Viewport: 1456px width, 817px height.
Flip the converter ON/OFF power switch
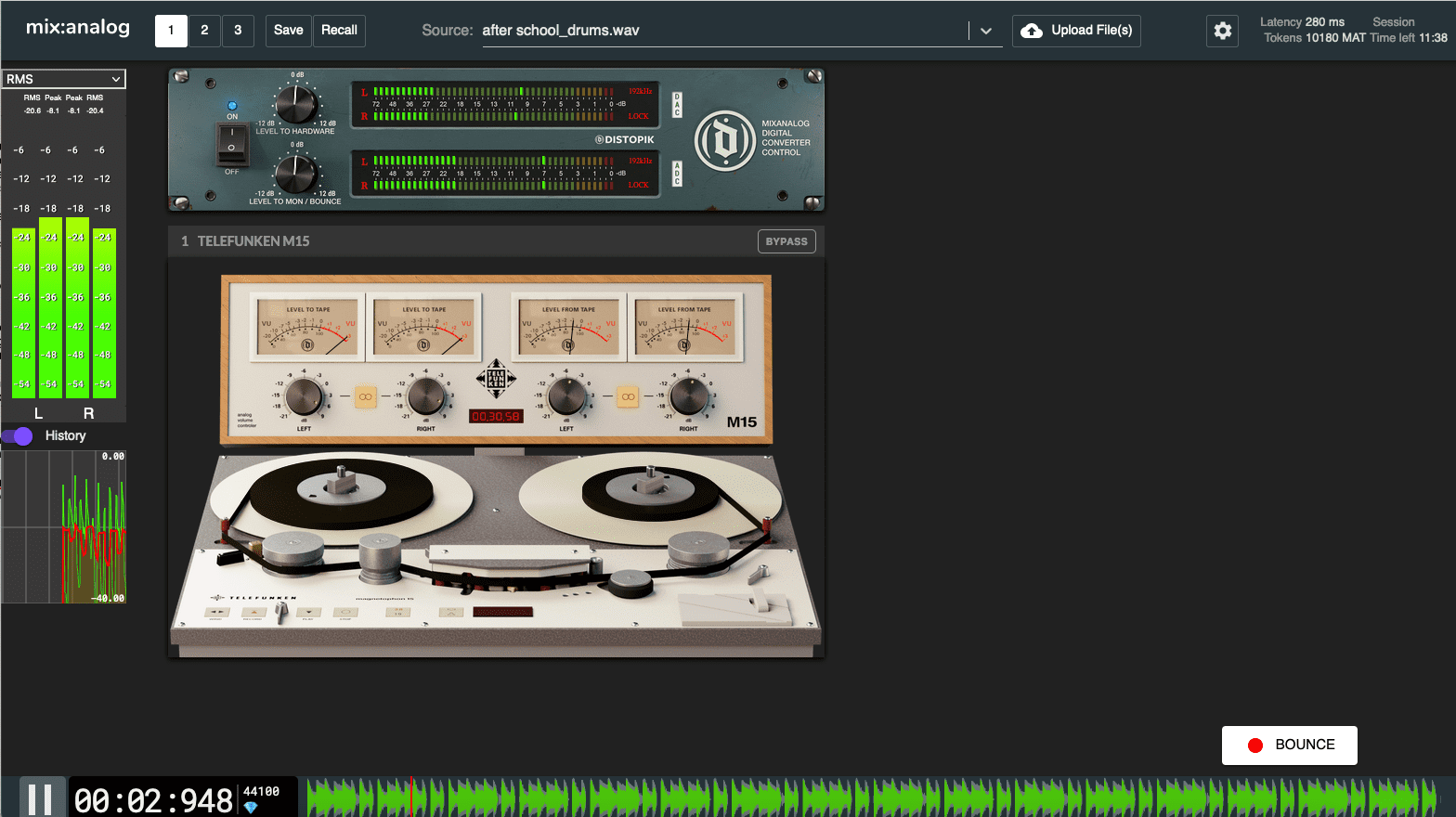232,143
